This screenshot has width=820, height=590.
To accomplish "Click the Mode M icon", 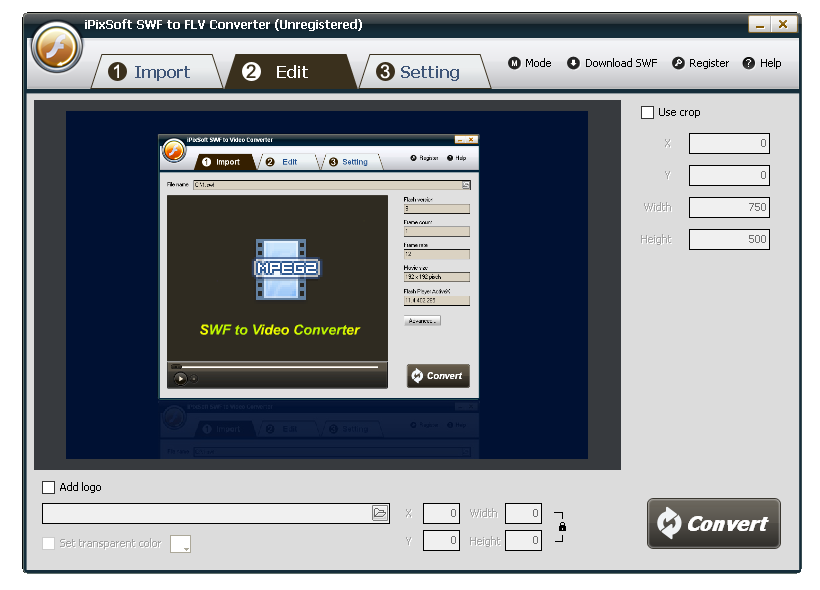I will point(515,63).
